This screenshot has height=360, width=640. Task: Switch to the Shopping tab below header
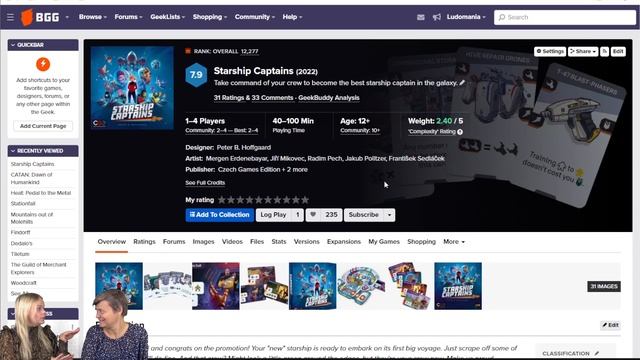point(421,242)
